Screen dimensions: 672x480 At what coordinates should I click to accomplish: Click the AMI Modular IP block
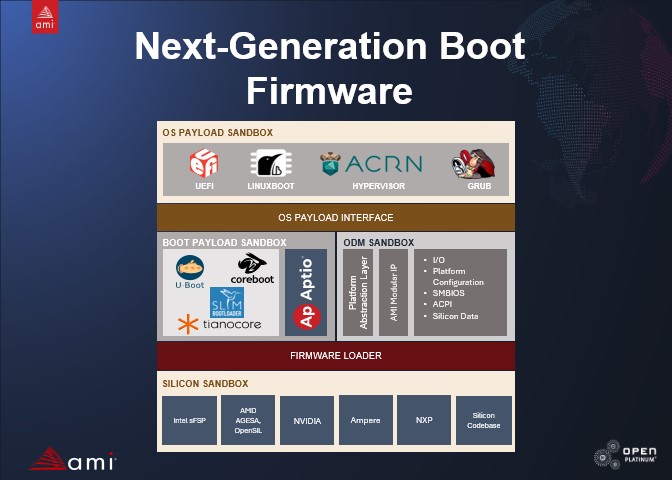pos(393,292)
